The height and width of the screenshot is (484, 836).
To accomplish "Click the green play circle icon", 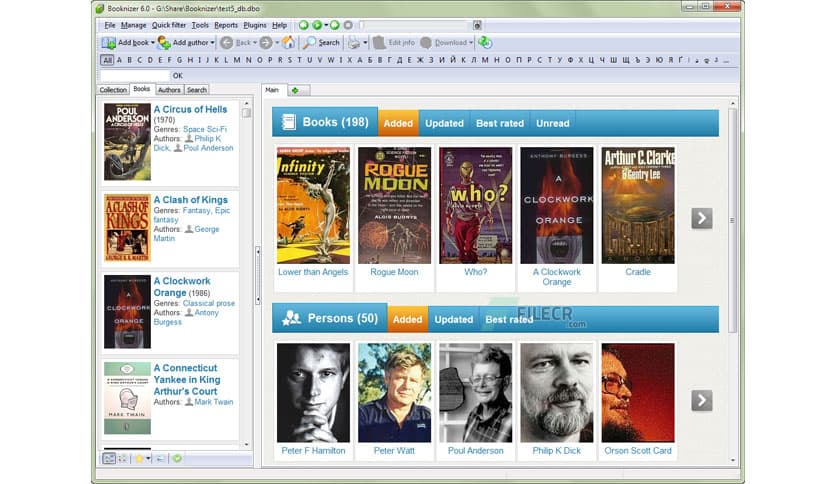I will tap(317, 25).
